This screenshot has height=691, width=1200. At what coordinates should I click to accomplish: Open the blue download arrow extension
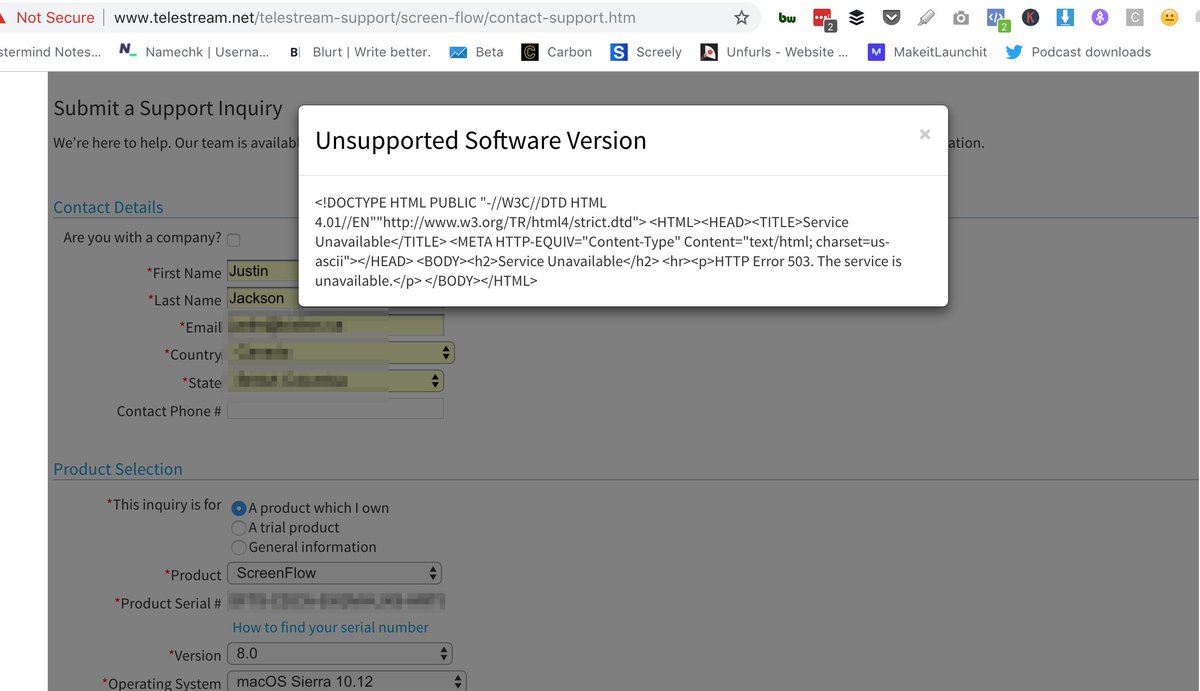pyautogui.click(x=1065, y=18)
